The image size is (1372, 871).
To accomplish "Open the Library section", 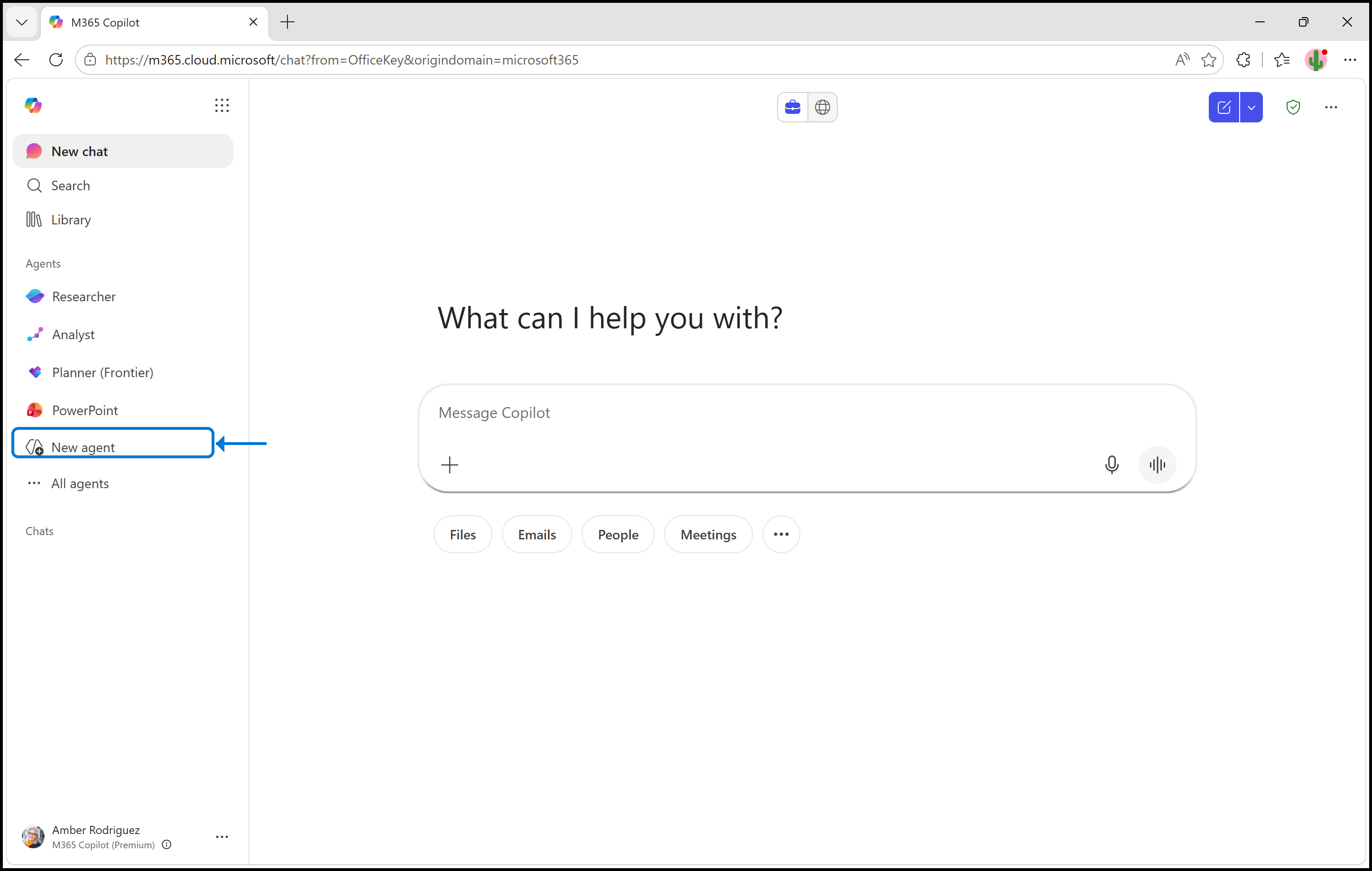I will [122, 220].
